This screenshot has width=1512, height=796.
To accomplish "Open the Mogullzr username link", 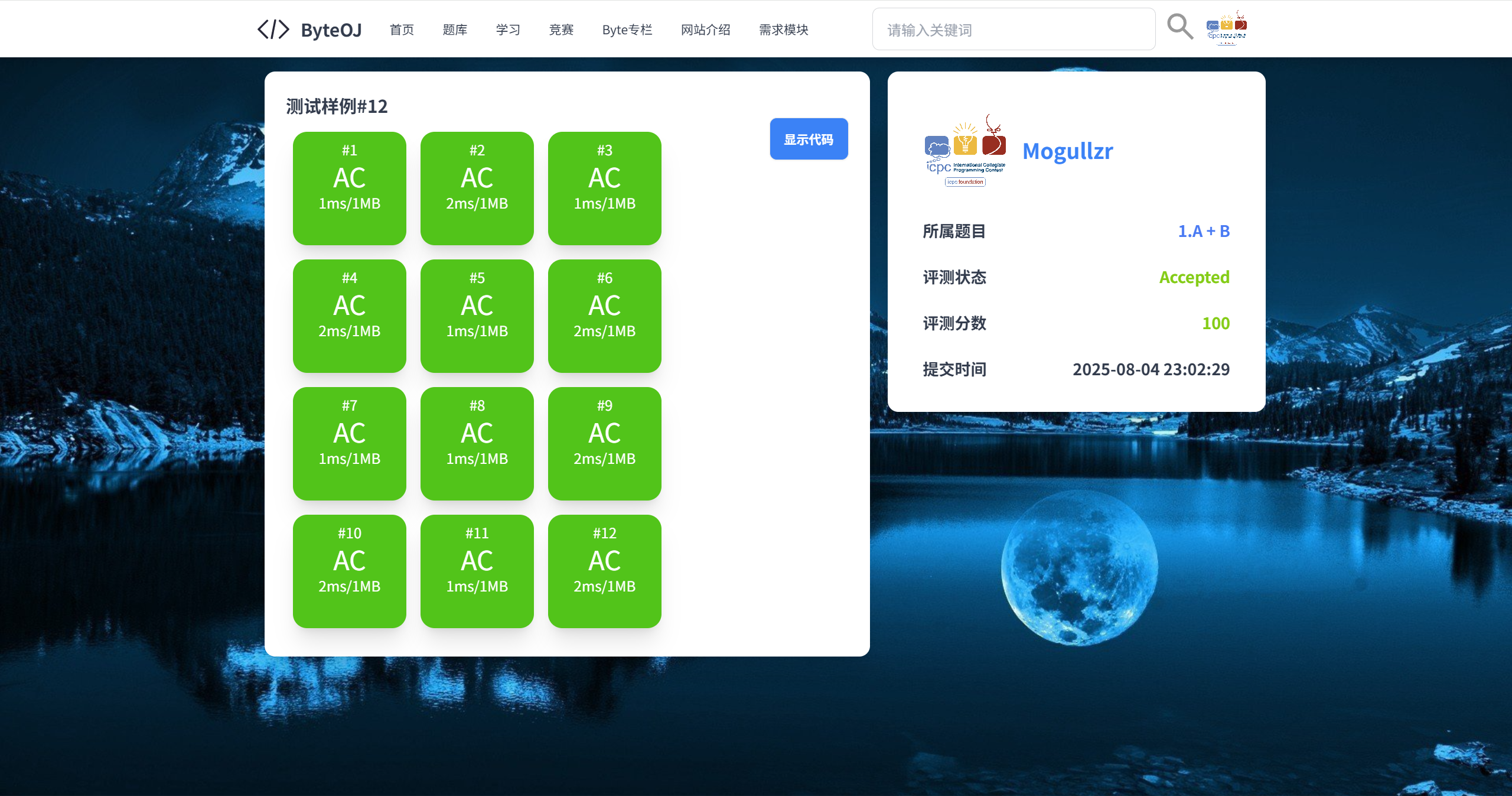I will [x=1067, y=151].
